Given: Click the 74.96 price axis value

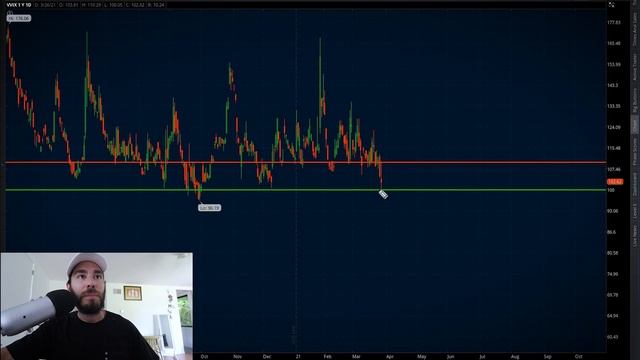Looking at the screenshot, I should pos(613,274).
